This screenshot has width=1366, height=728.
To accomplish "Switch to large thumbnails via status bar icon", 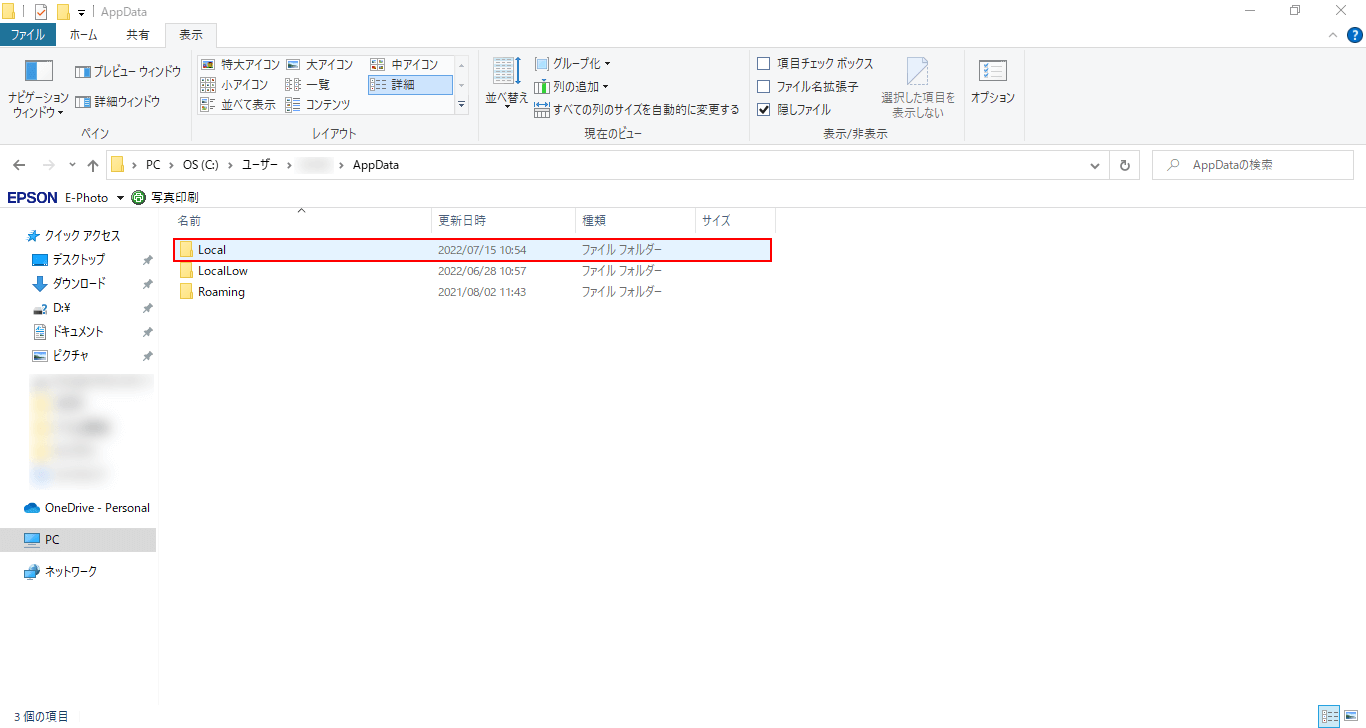I will 1351,716.
